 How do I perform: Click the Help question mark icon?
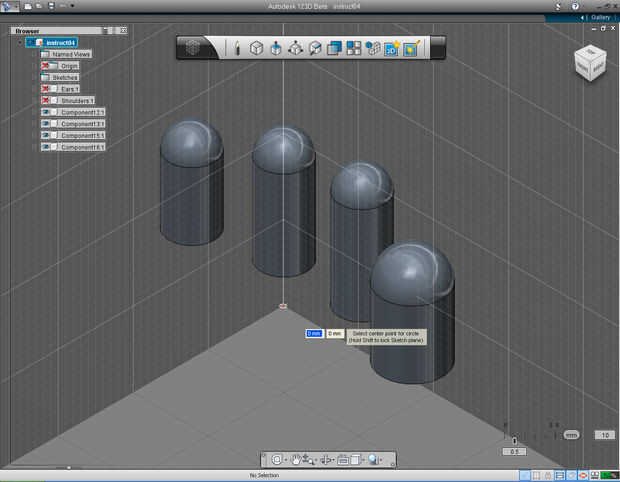pyautogui.click(x=574, y=6)
